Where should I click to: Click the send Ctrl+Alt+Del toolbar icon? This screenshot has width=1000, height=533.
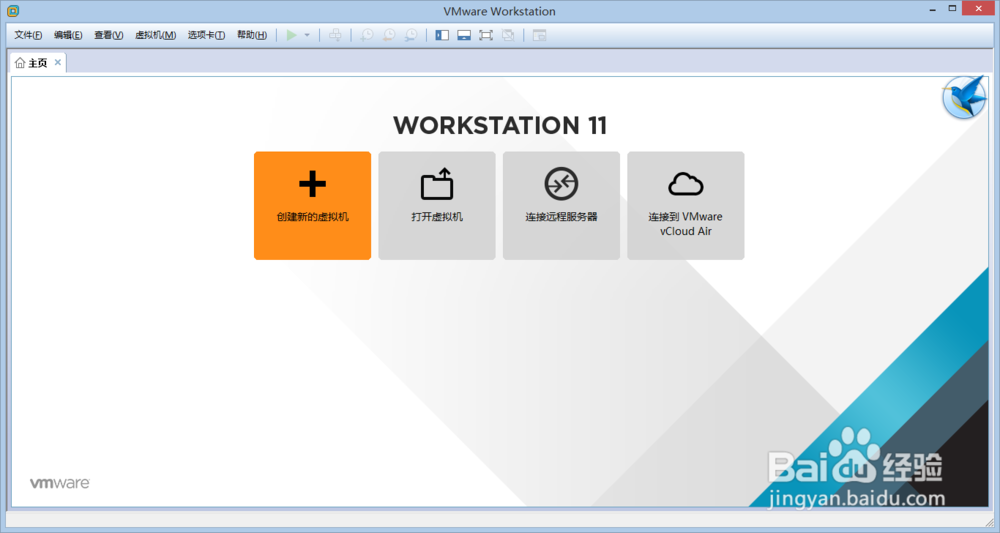pos(335,35)
